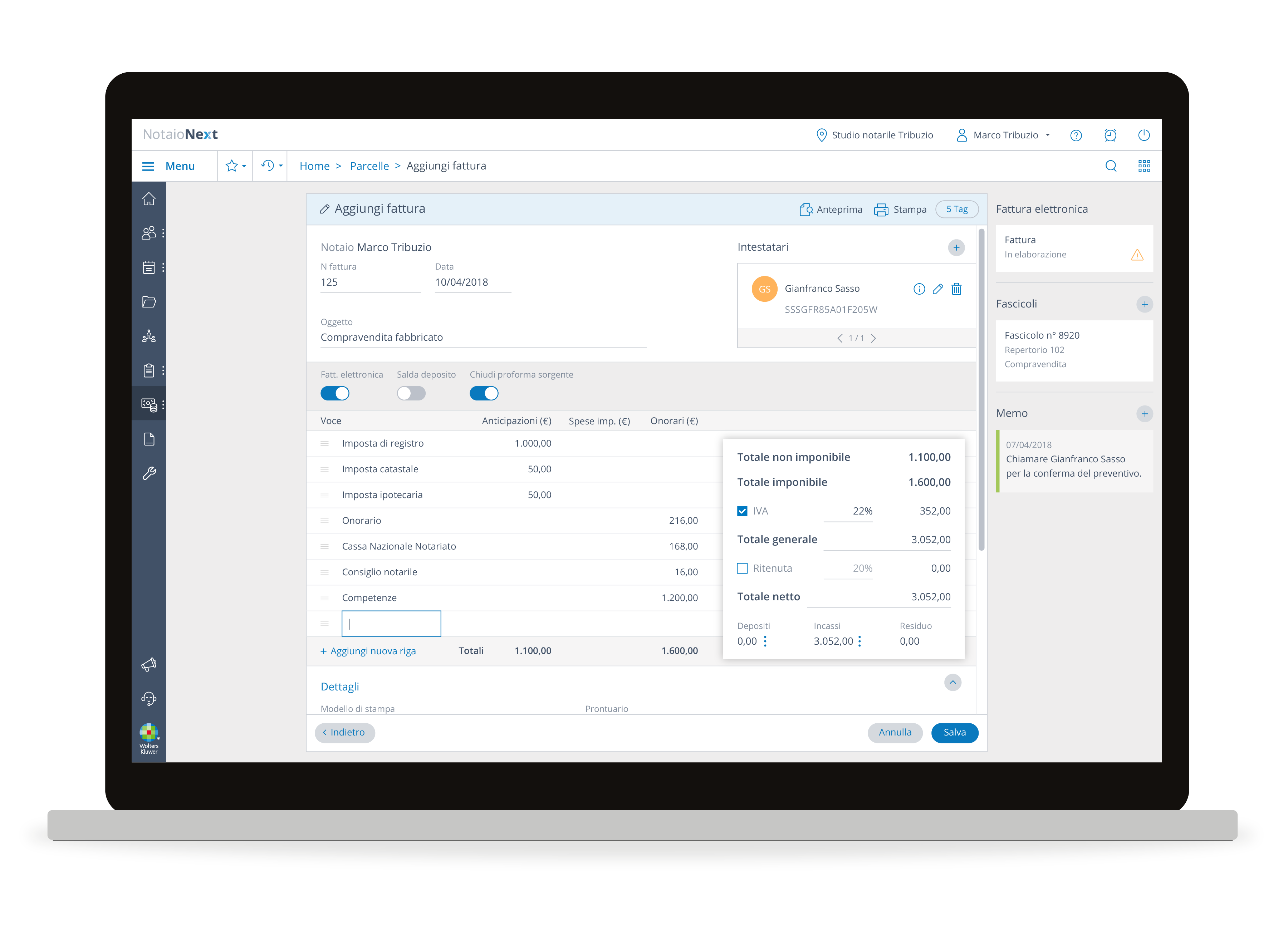Open the apps grid icon

(x=1144, y=166)
